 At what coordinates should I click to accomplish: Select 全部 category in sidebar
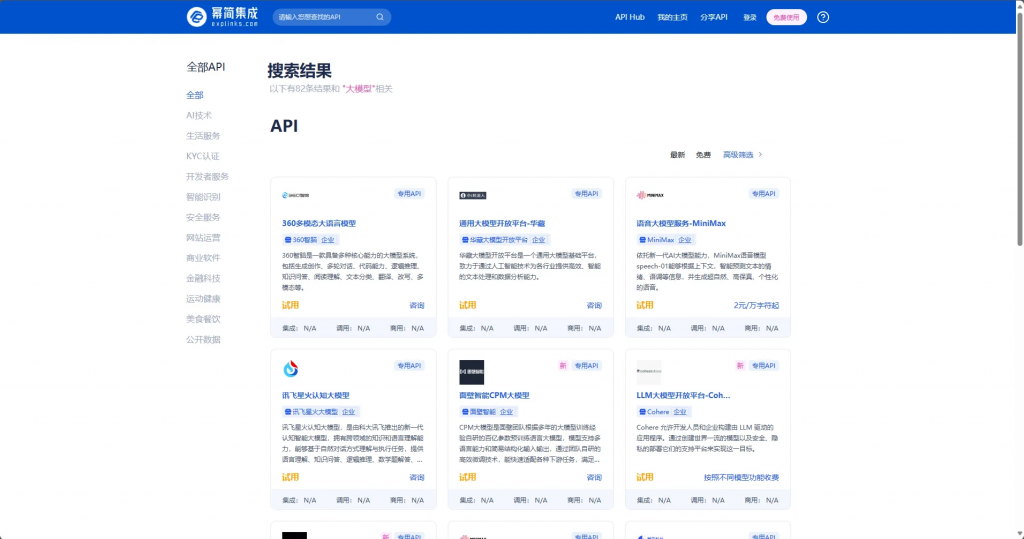[x=195, y=95]
